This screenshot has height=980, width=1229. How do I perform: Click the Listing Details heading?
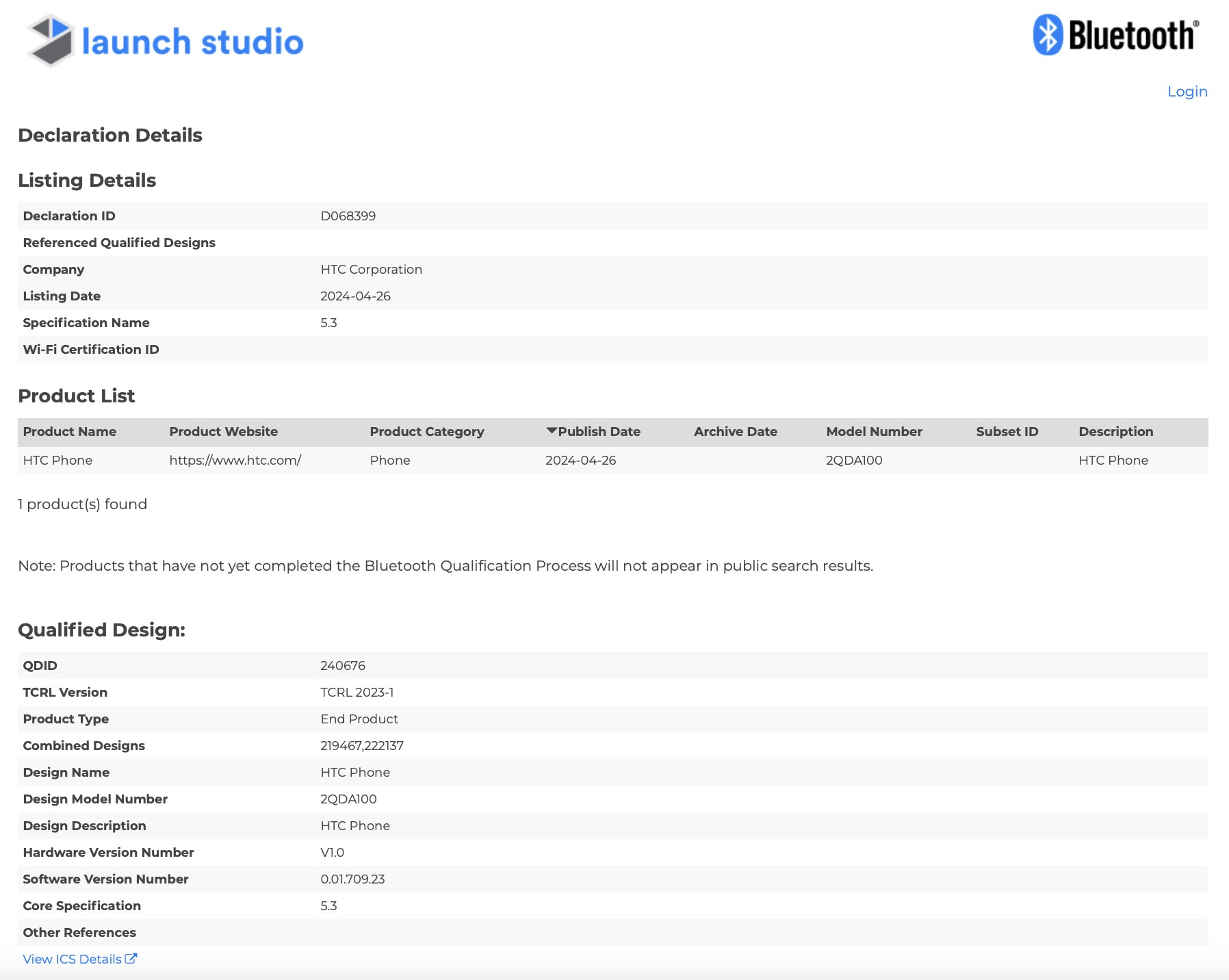pyautogui.click(x=87, y=180)
